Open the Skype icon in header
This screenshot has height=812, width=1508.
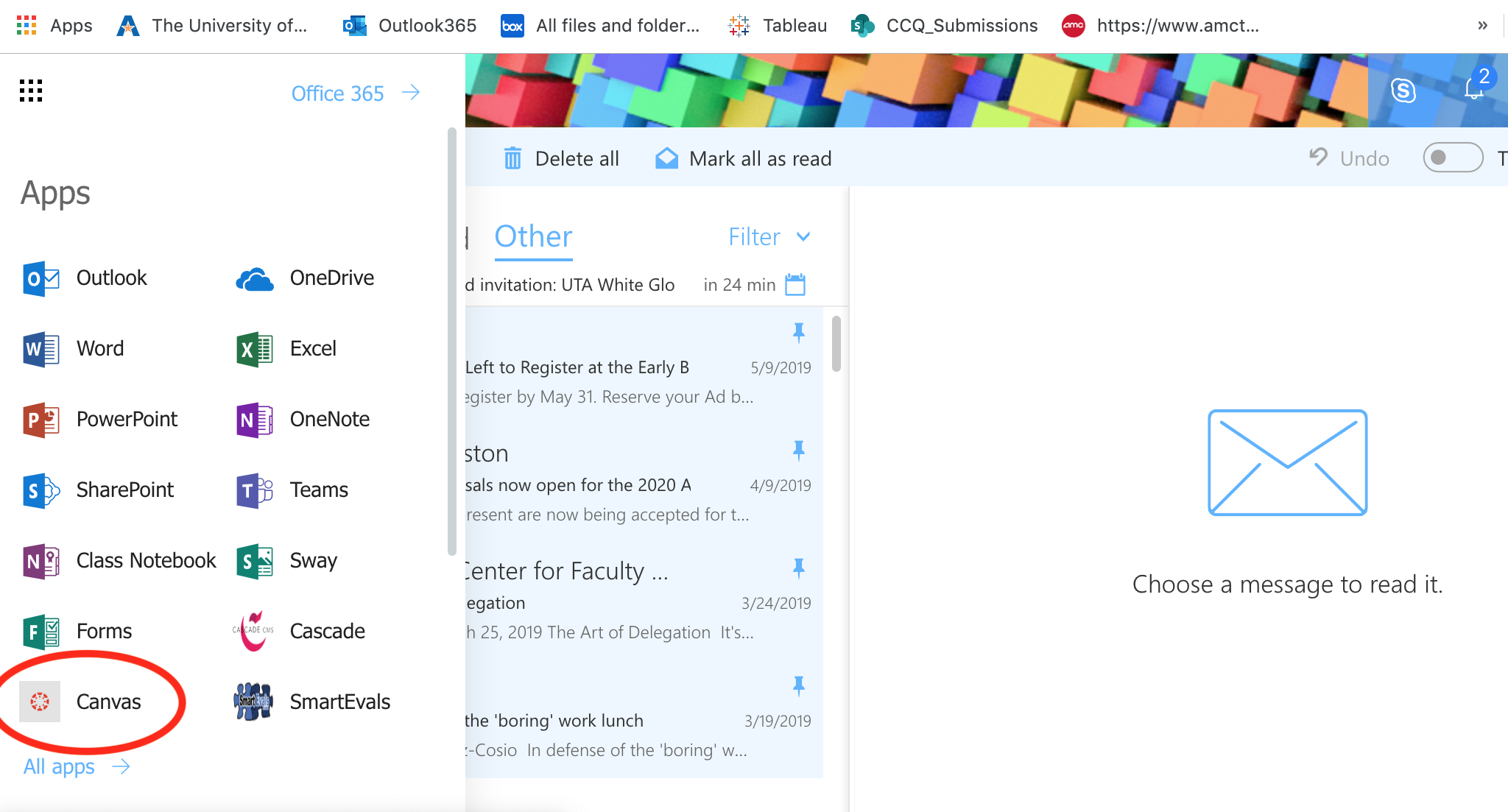1403,91
